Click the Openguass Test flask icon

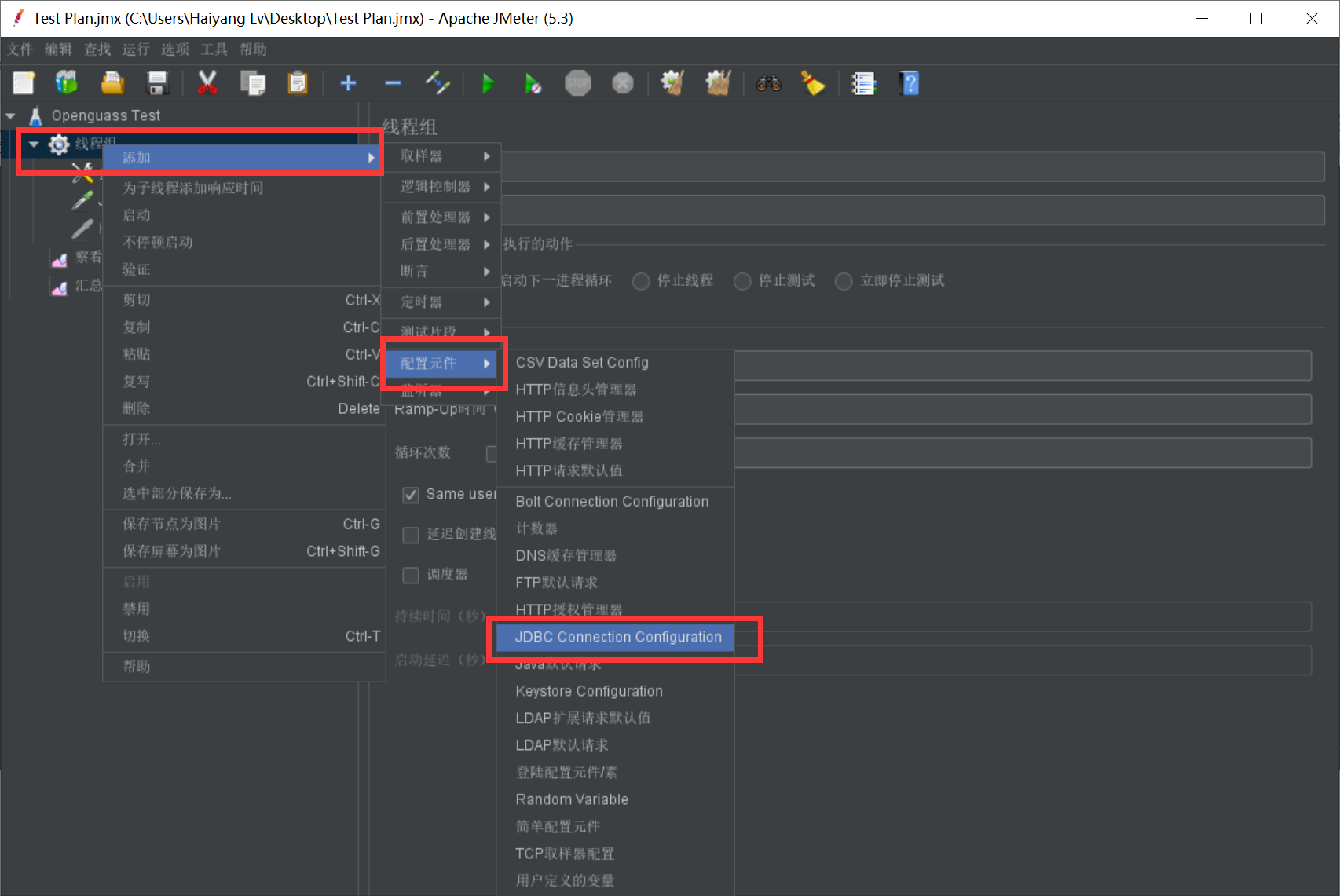[x=35, y=115]
